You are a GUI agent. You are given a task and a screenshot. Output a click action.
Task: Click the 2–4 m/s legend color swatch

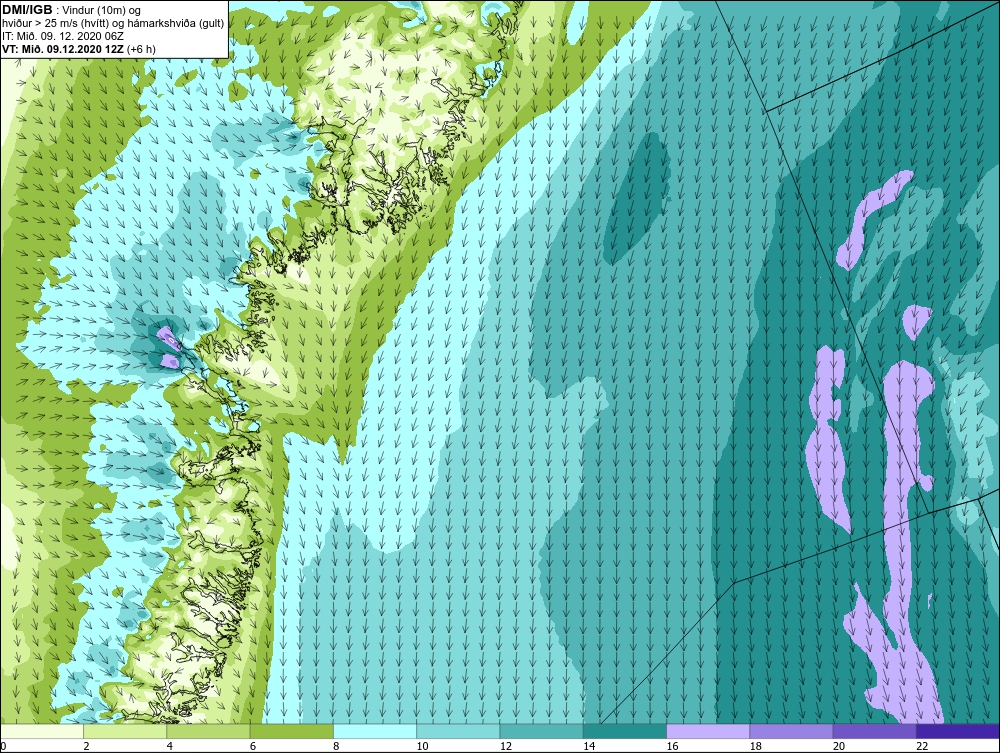click(125, 732)
